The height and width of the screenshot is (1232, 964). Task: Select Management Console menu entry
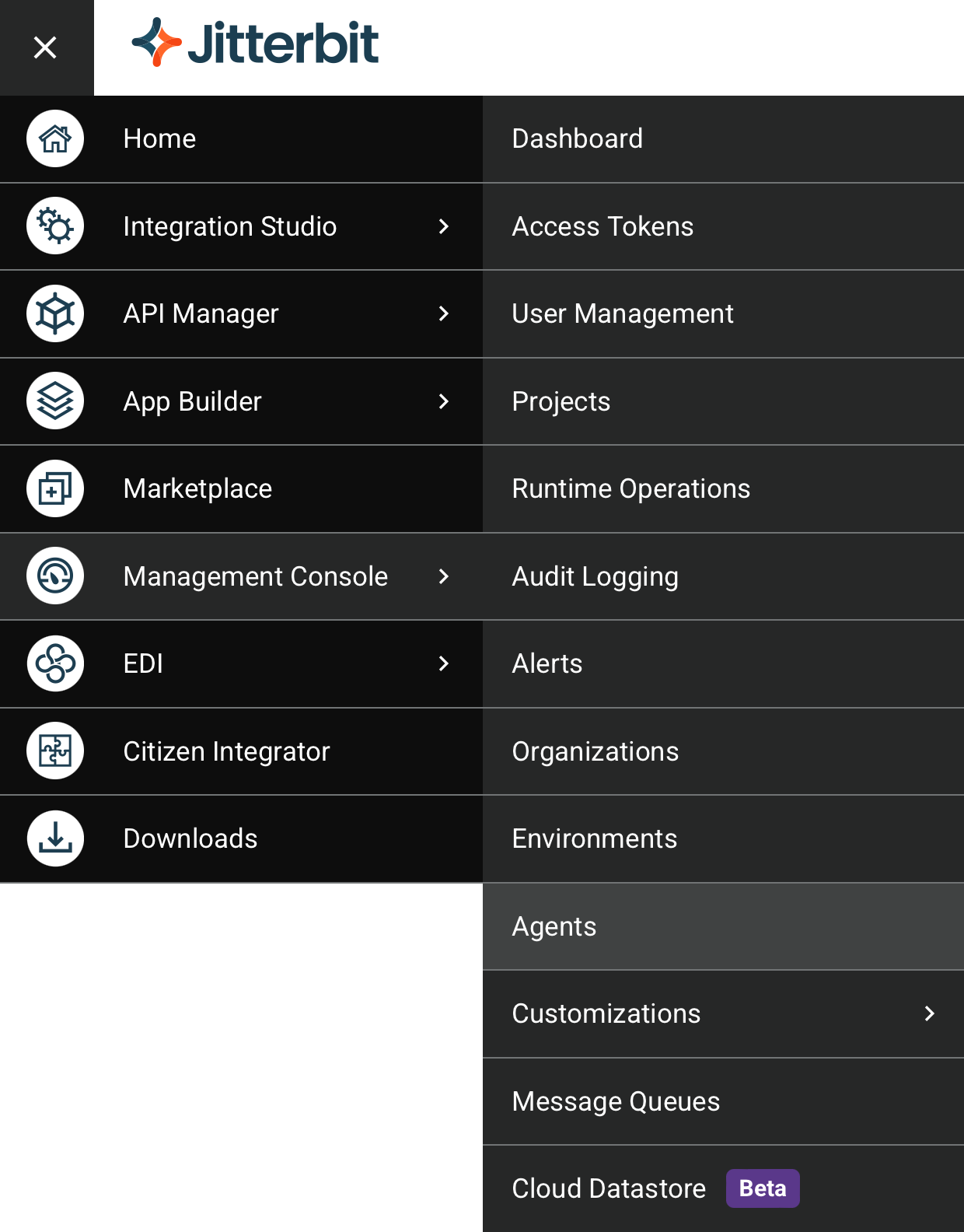pos(241,576)
